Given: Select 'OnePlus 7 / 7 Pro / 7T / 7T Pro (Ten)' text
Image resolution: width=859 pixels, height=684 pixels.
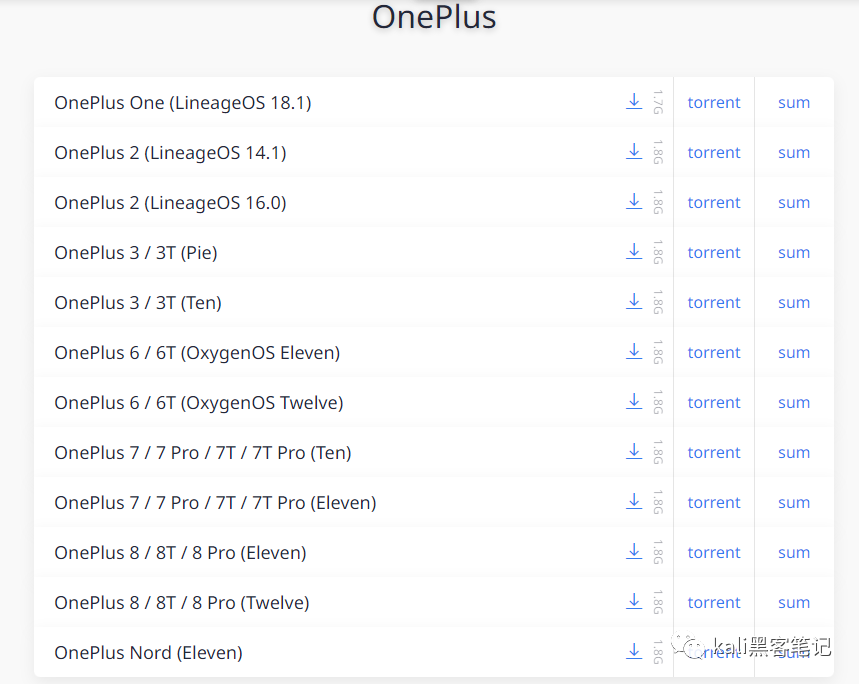Looking at the screenshot, I should 203,453.
